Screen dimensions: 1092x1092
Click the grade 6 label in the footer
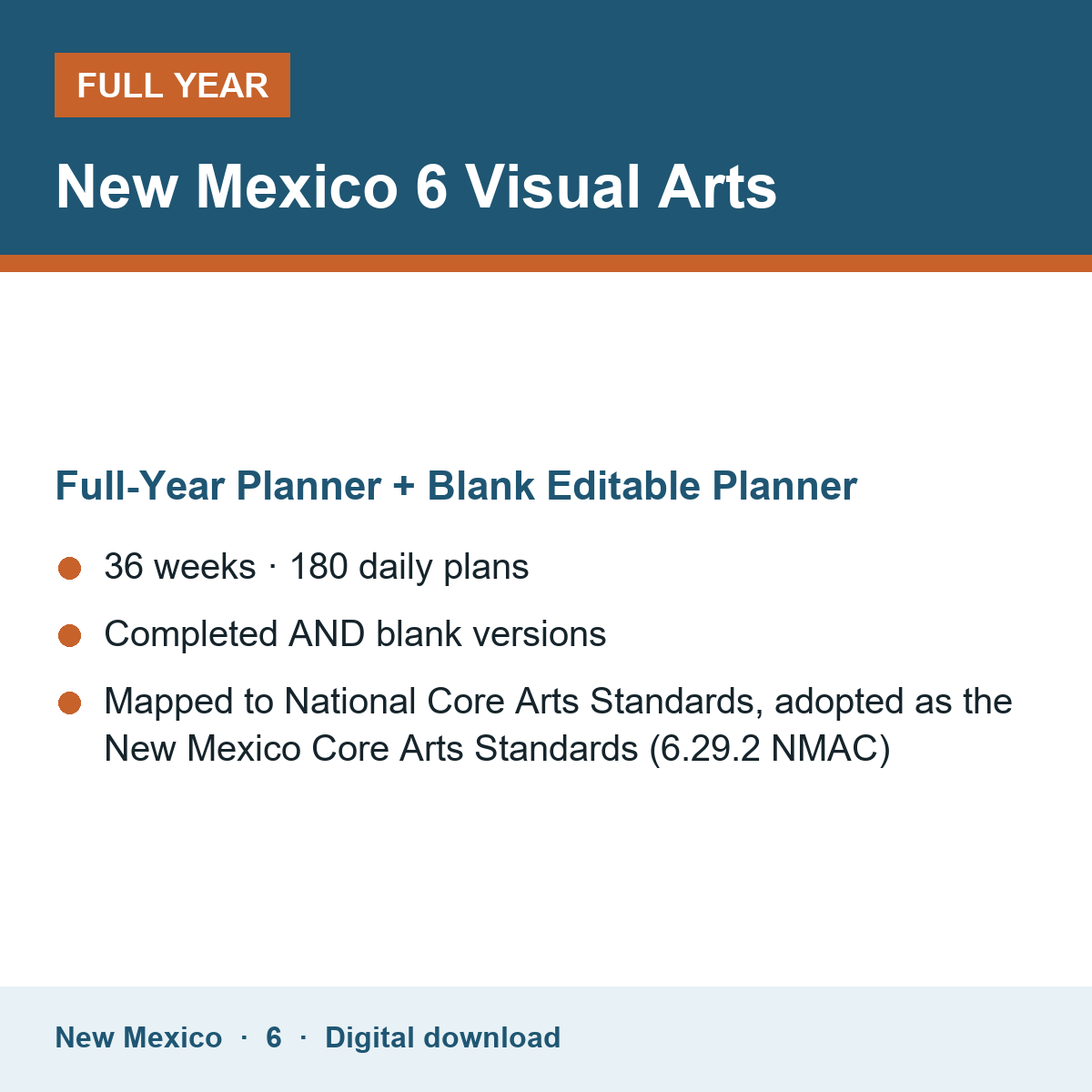(x=274, y=1037)
